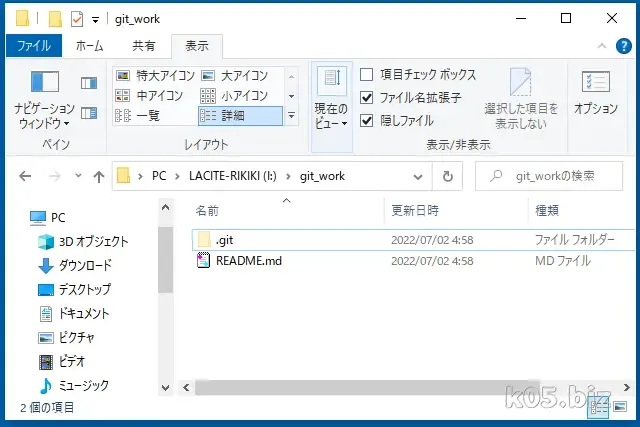
Task: Select ドキュメント in navigation pane
Action: pyautogui.click(x=74, y=314)
